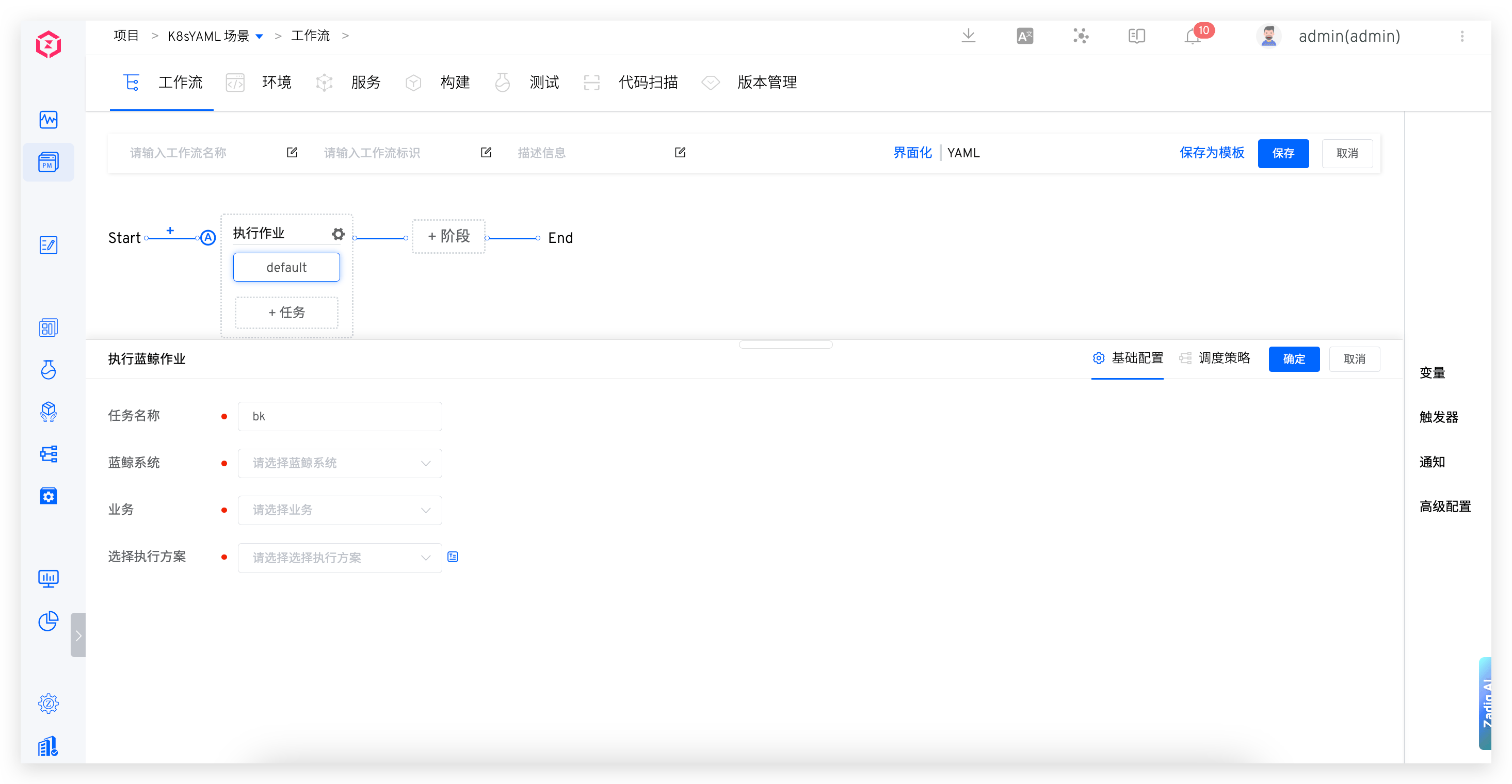Screen dimensions: 1512x784
Task: Expand the left sidebar arrow handle
Action: pyautogui.click(x=78, y=635)
